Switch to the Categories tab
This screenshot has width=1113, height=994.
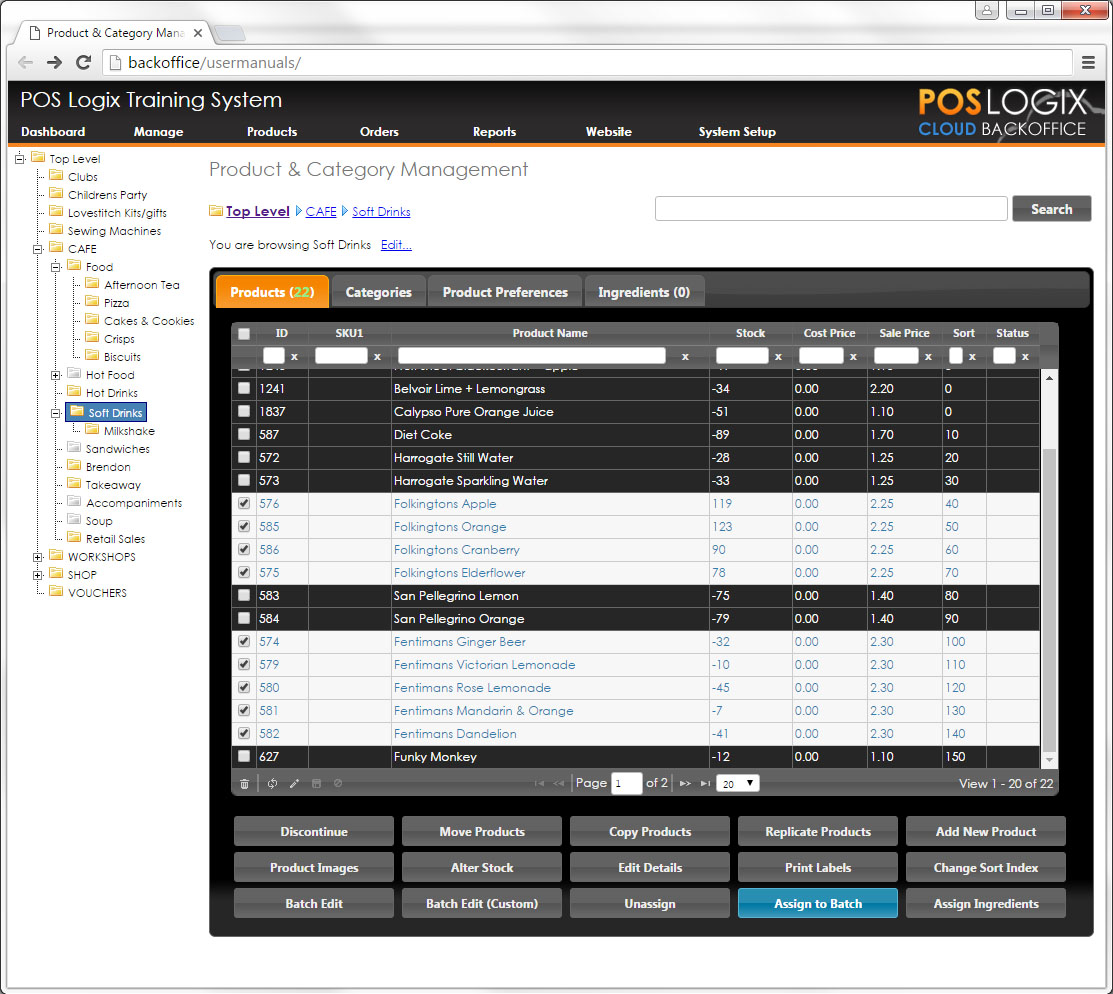click(378, 292)
